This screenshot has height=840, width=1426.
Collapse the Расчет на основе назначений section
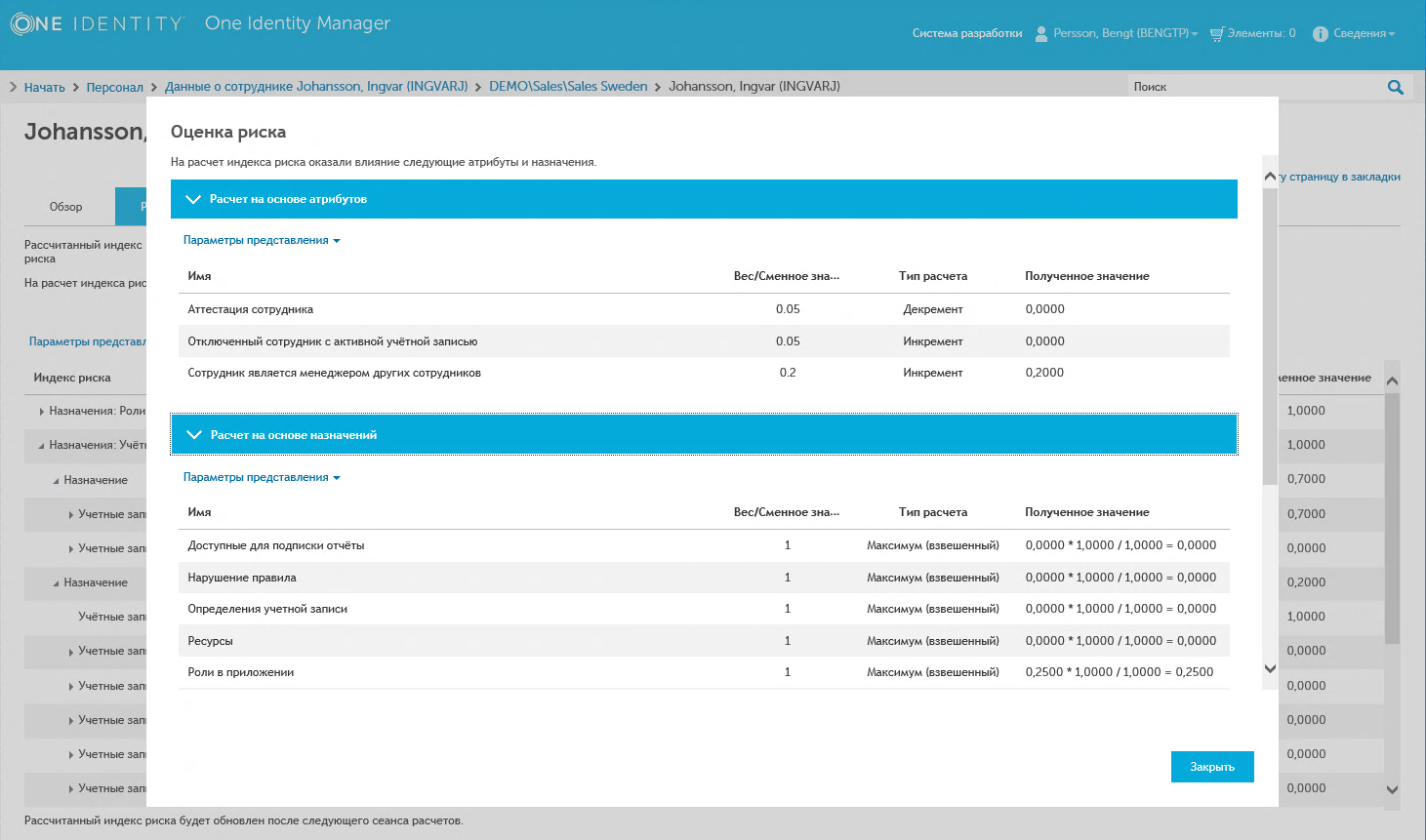coord(193,435)
